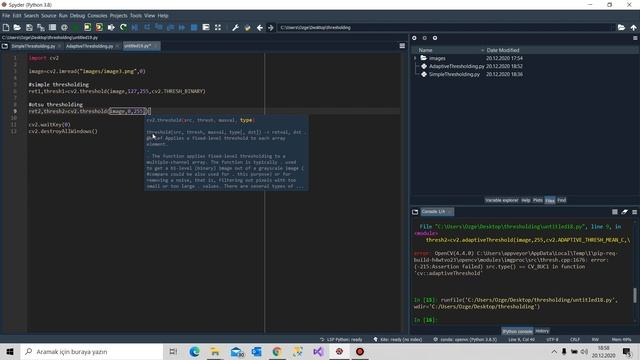Switch to the Plots pane tab
The image size is (640, 360).
[538, 200]
